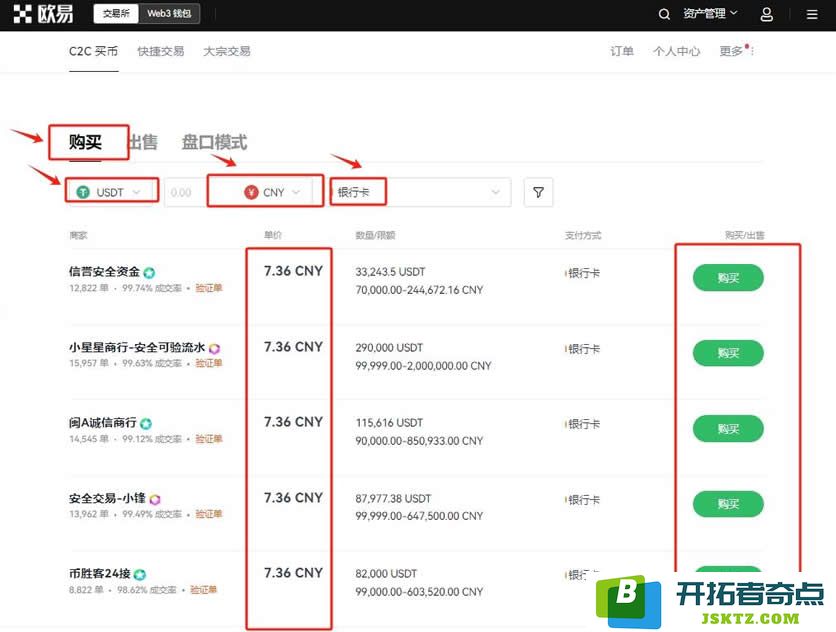
Task: Click 验证单 link under 信誉安全资金
Action: coord(208,288)
